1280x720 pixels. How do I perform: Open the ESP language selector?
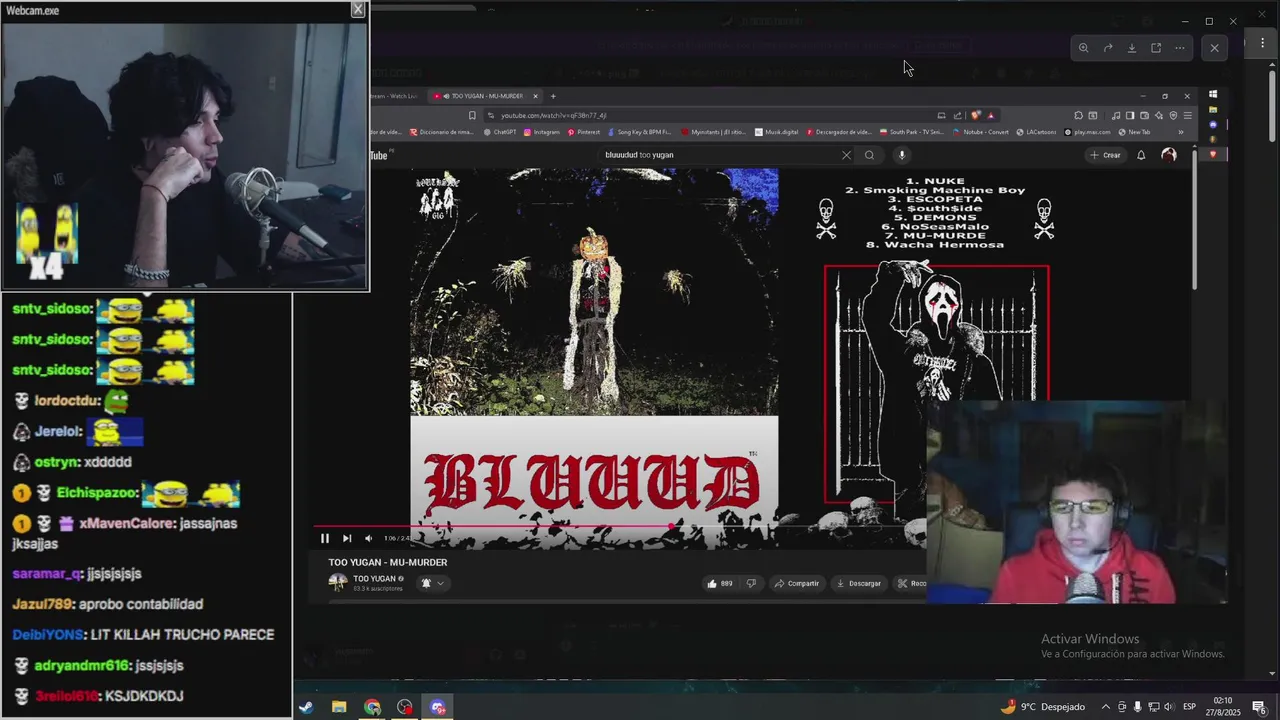tap(1190, 707)
